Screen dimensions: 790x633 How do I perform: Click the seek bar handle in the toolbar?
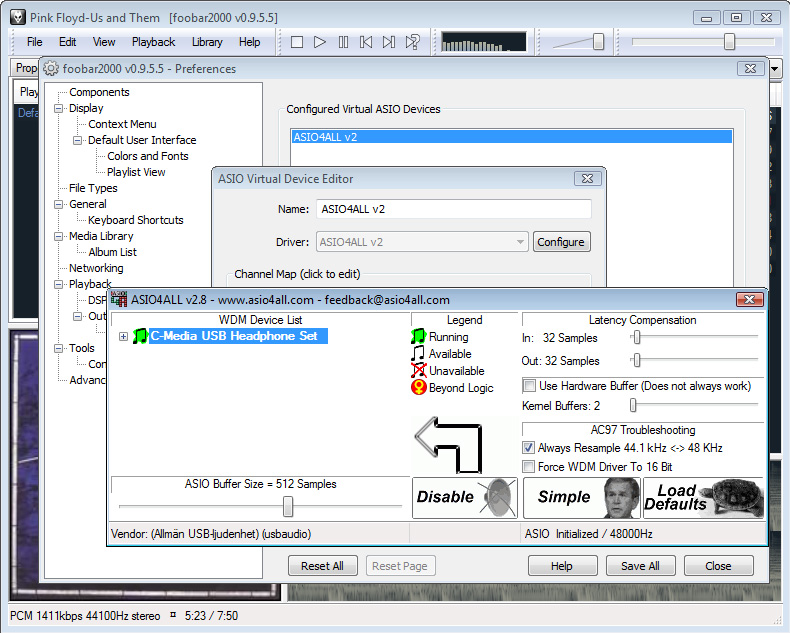coord(729,42)
